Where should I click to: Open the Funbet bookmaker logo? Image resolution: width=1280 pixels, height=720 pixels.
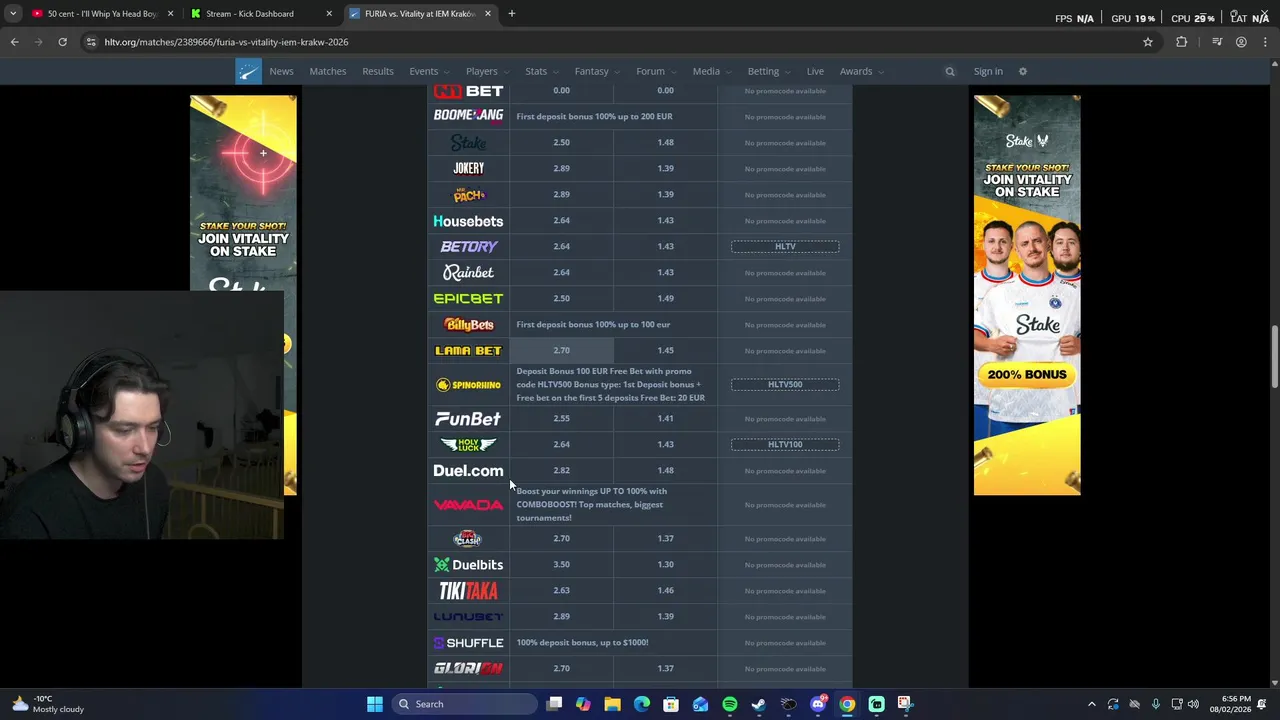468,419
